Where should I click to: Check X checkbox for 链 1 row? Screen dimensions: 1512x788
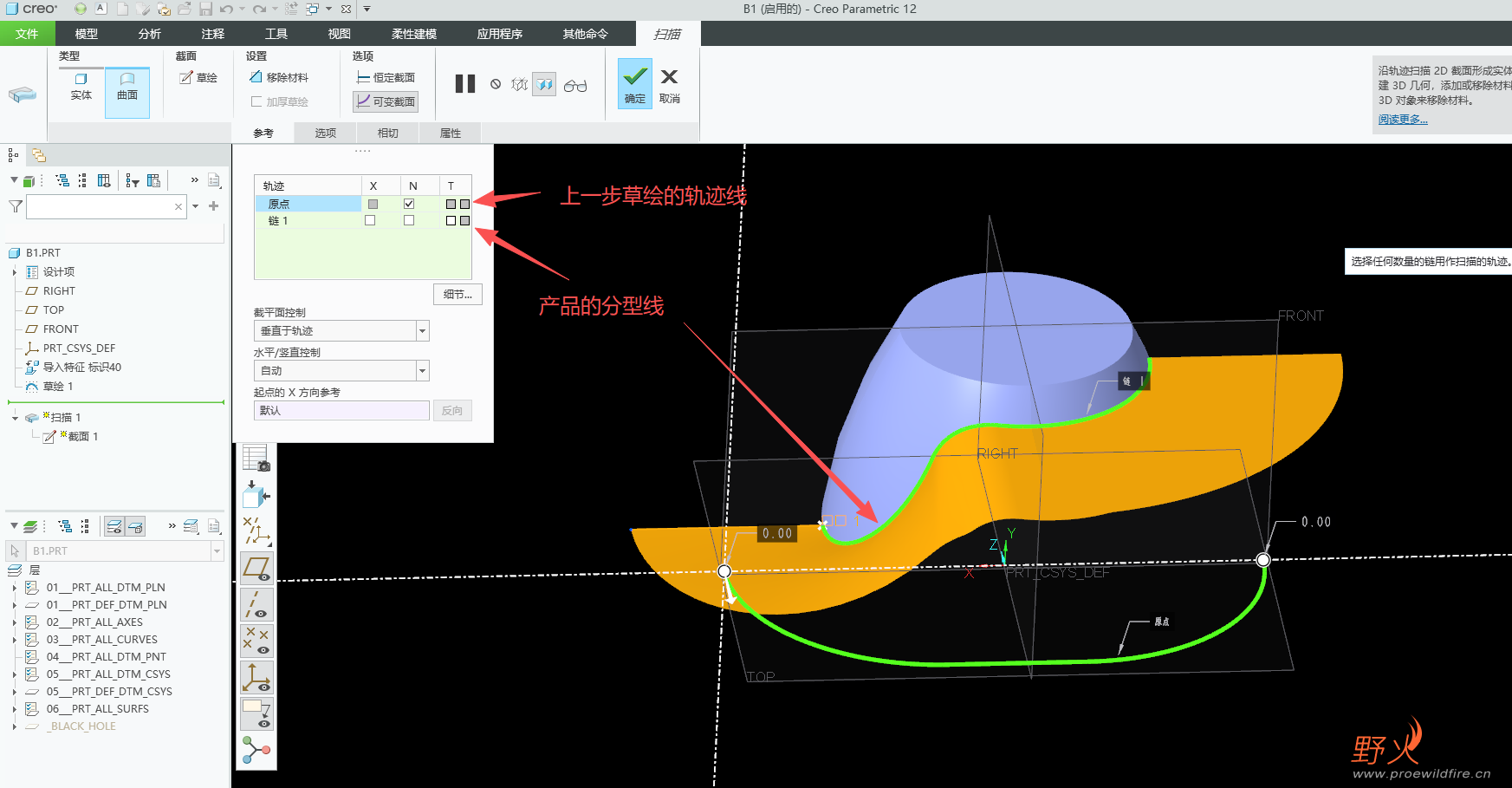[370, 221]
